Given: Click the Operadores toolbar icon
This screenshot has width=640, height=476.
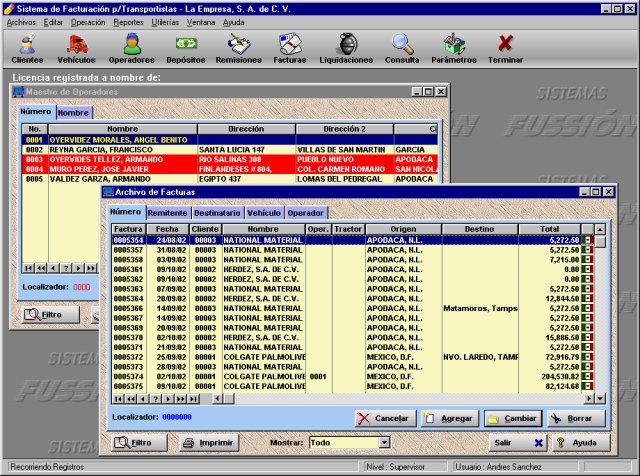Looking at the screenshot, I should (131, 48).
